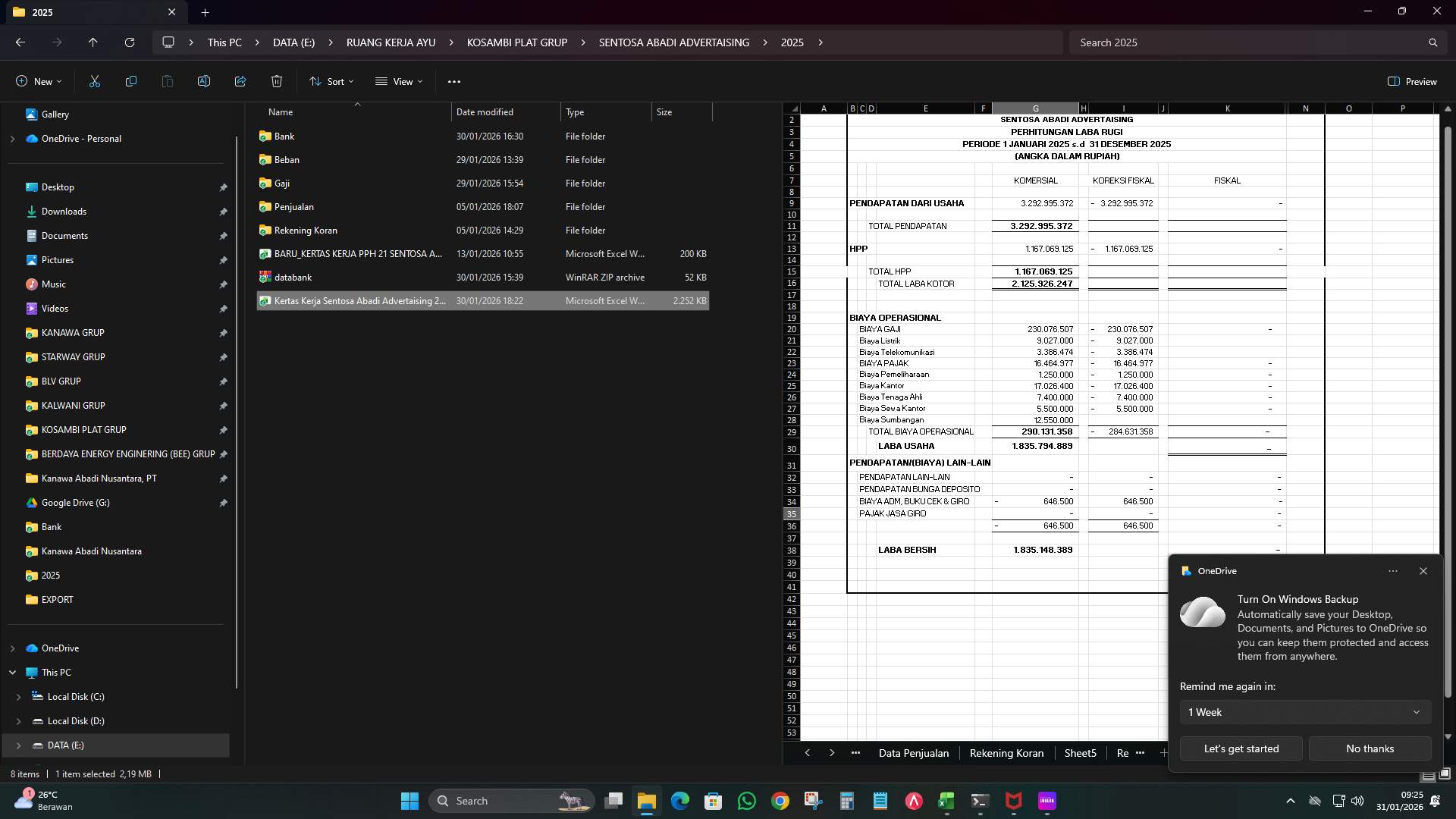Open the Cut icon in Explorer toolbar
Screen dimensions: 1456x819
94,81
